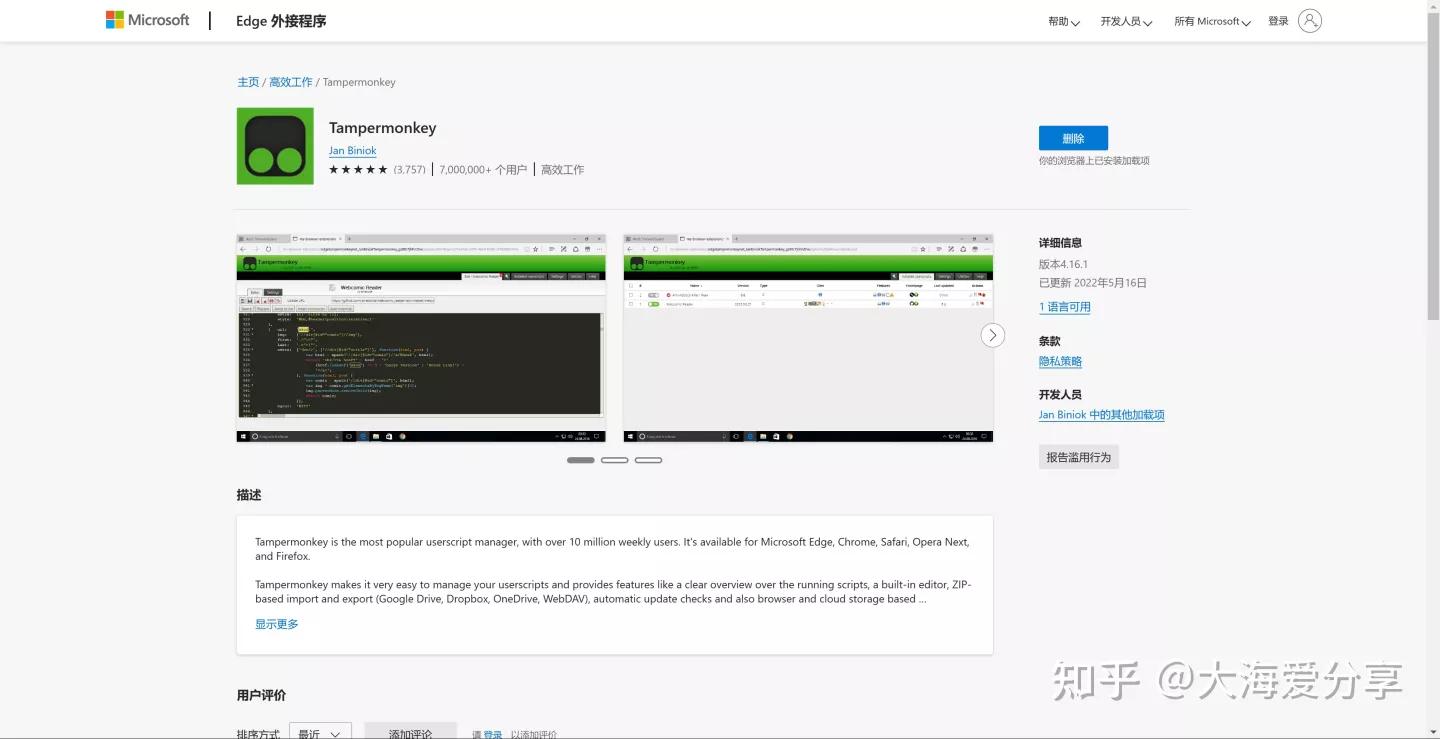Open the code editor screenshot thumbnail
Viewport: 1440px width, 739px height.
point(421,338)
